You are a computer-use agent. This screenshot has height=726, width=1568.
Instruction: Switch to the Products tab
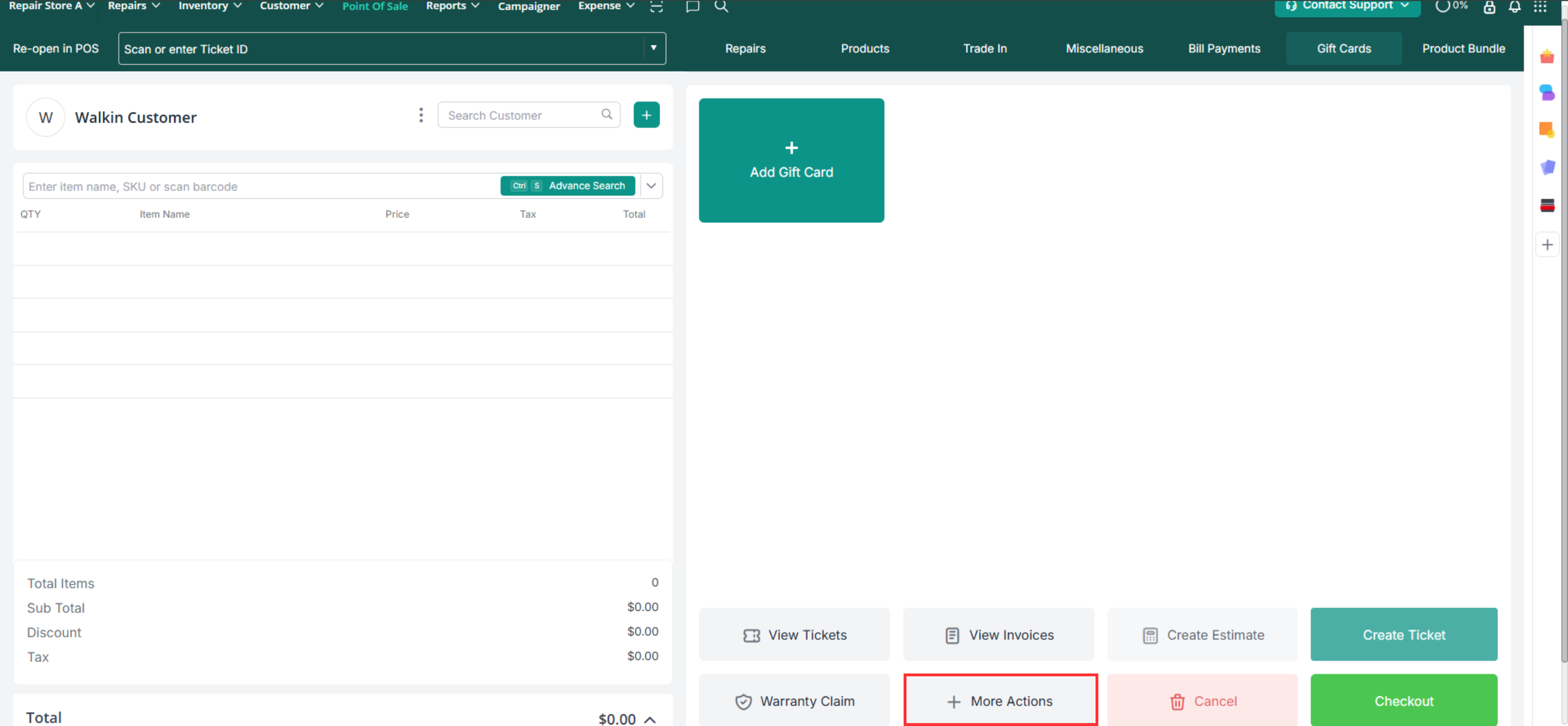point(864,48)
